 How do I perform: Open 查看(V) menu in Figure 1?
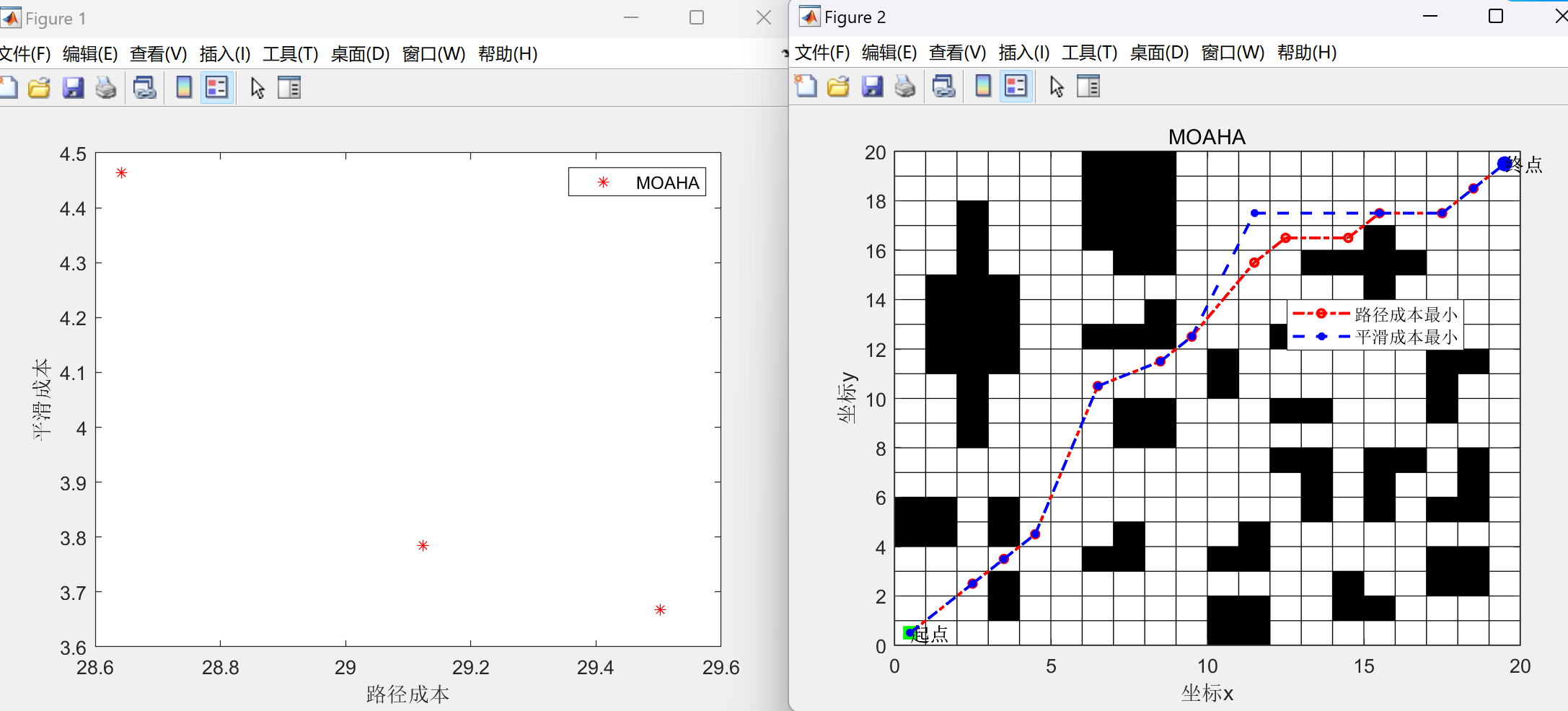click(158, 54)
